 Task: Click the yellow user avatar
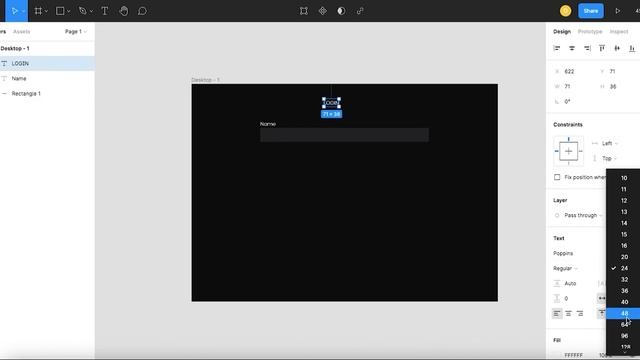pos(565,11)
